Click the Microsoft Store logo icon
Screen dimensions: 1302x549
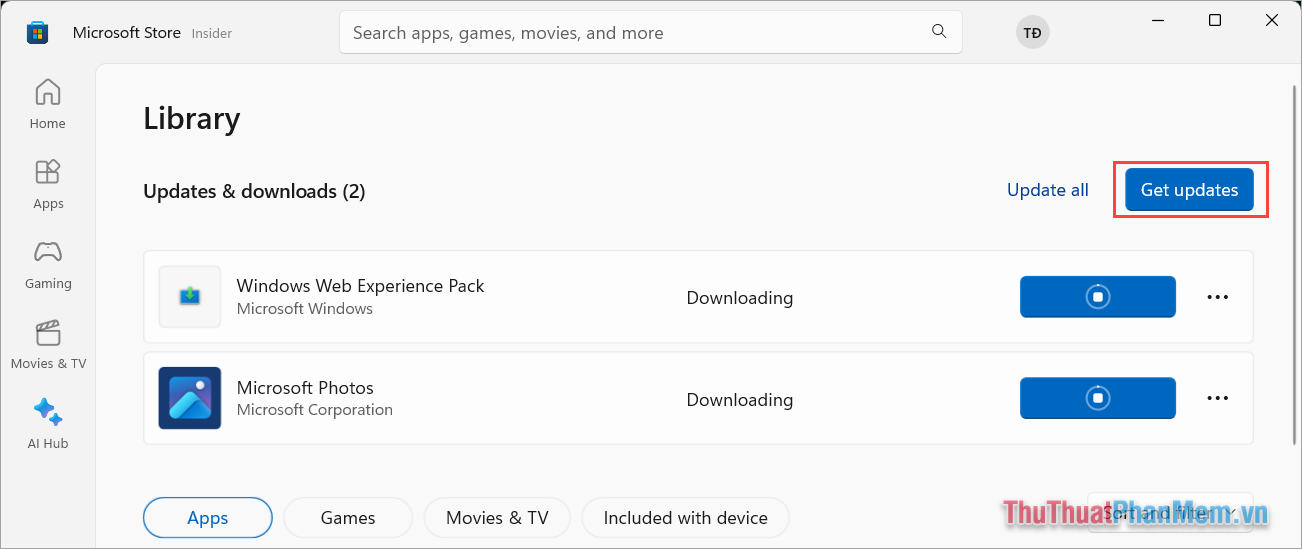tap(37, 33)
